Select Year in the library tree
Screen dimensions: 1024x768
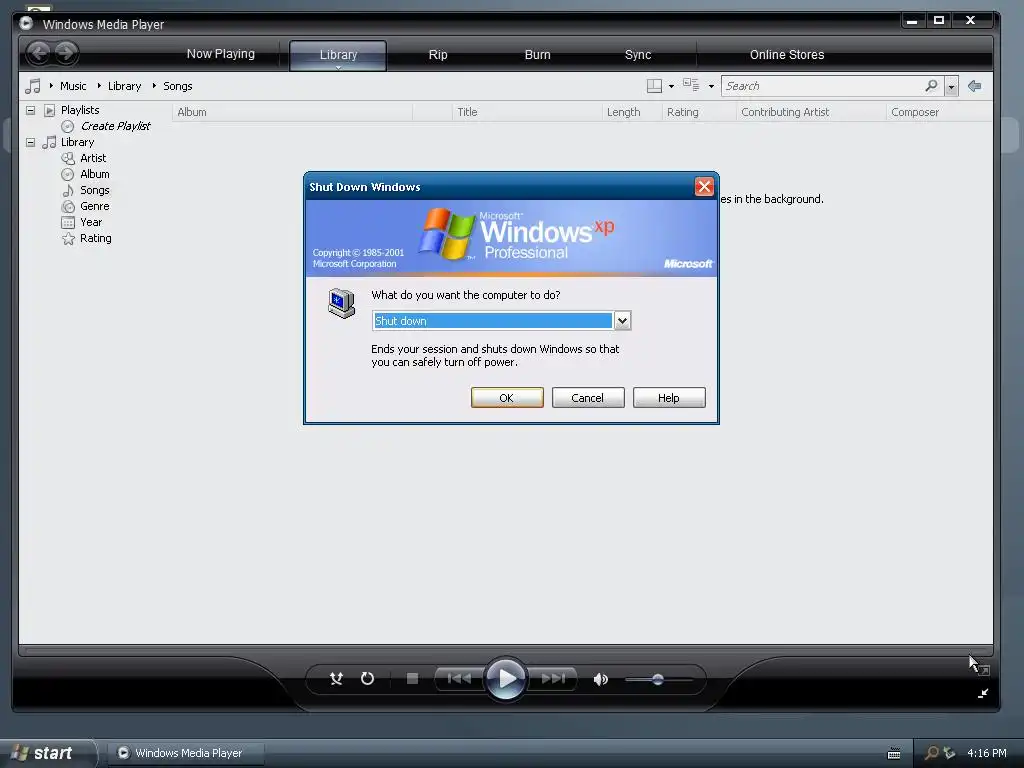pyautogui.click(x=91, y=222)
